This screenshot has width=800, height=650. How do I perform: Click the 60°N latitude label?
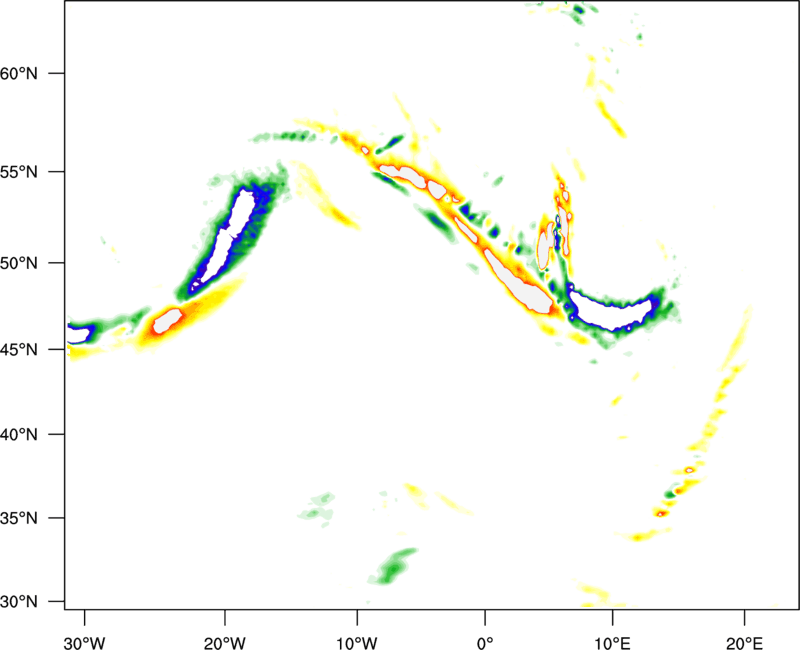click(19, 73)
